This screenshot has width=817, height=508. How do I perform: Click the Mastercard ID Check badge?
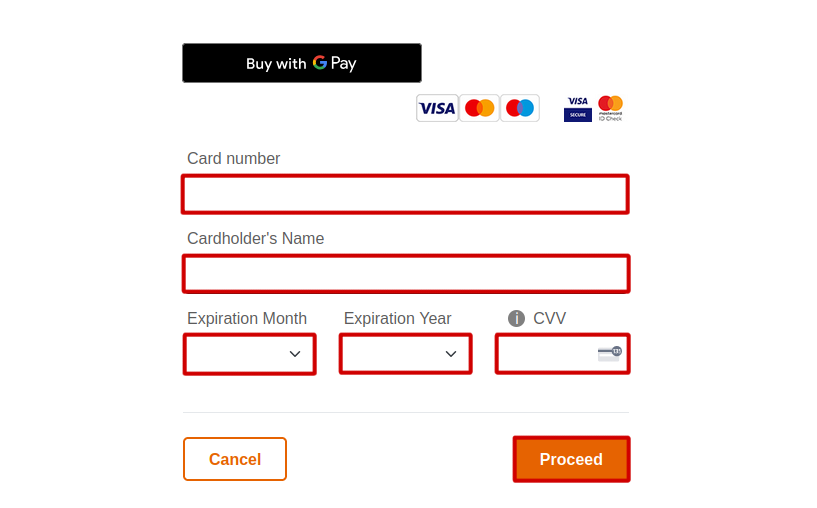coord(610,108)
